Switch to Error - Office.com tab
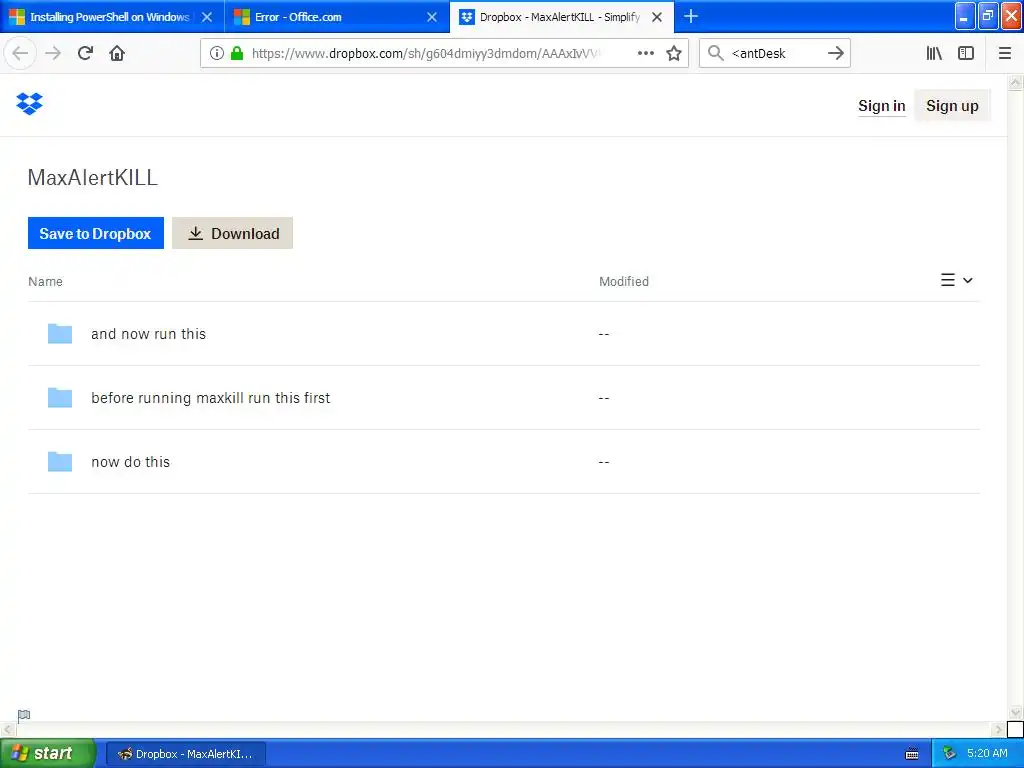The height and width of the screenshot is (768, 1024). [x=337, y=17]
